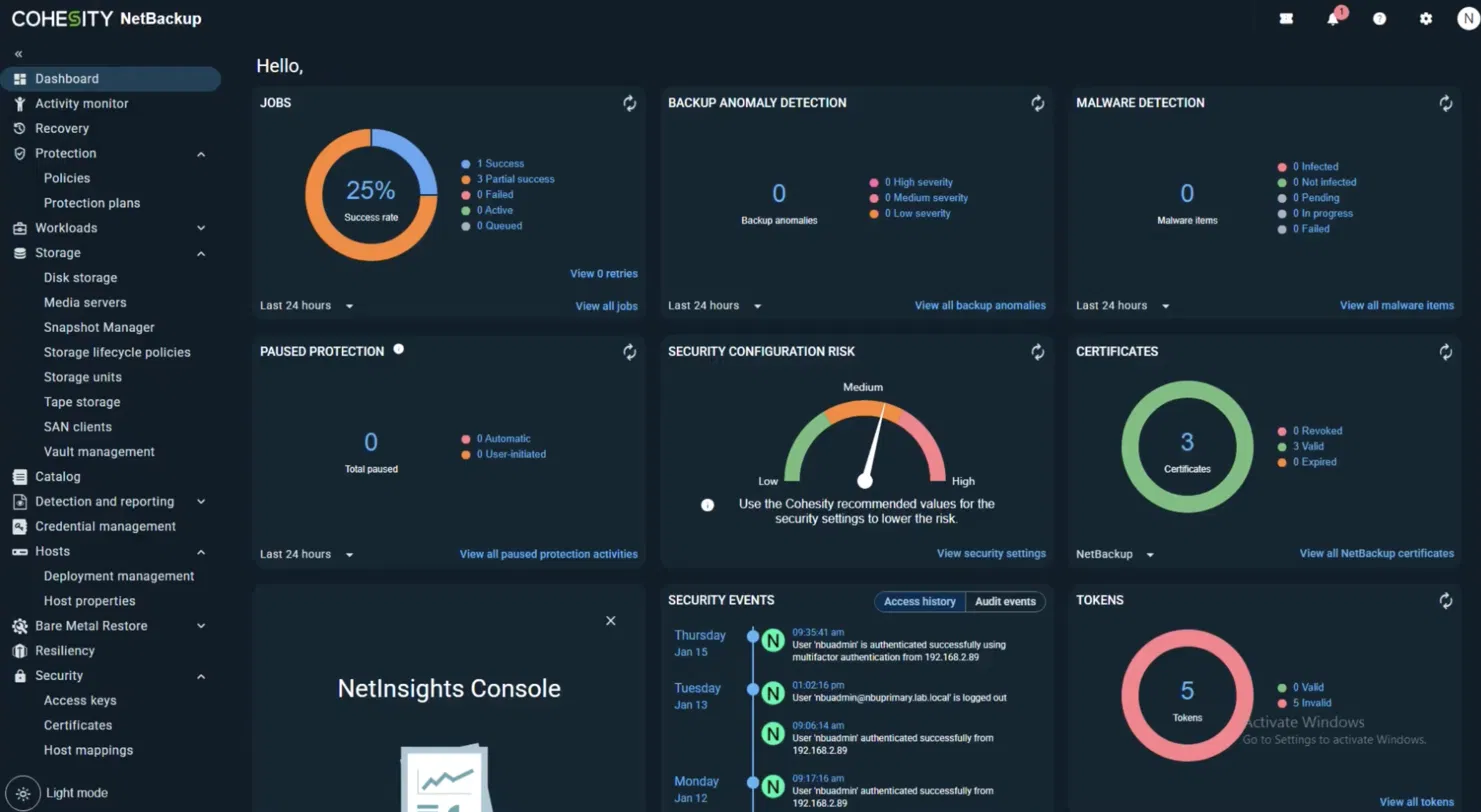Refresh the Malware Detection widget
The image size is (1481, 812).
pyautogui.click(x=1446, y=103)
